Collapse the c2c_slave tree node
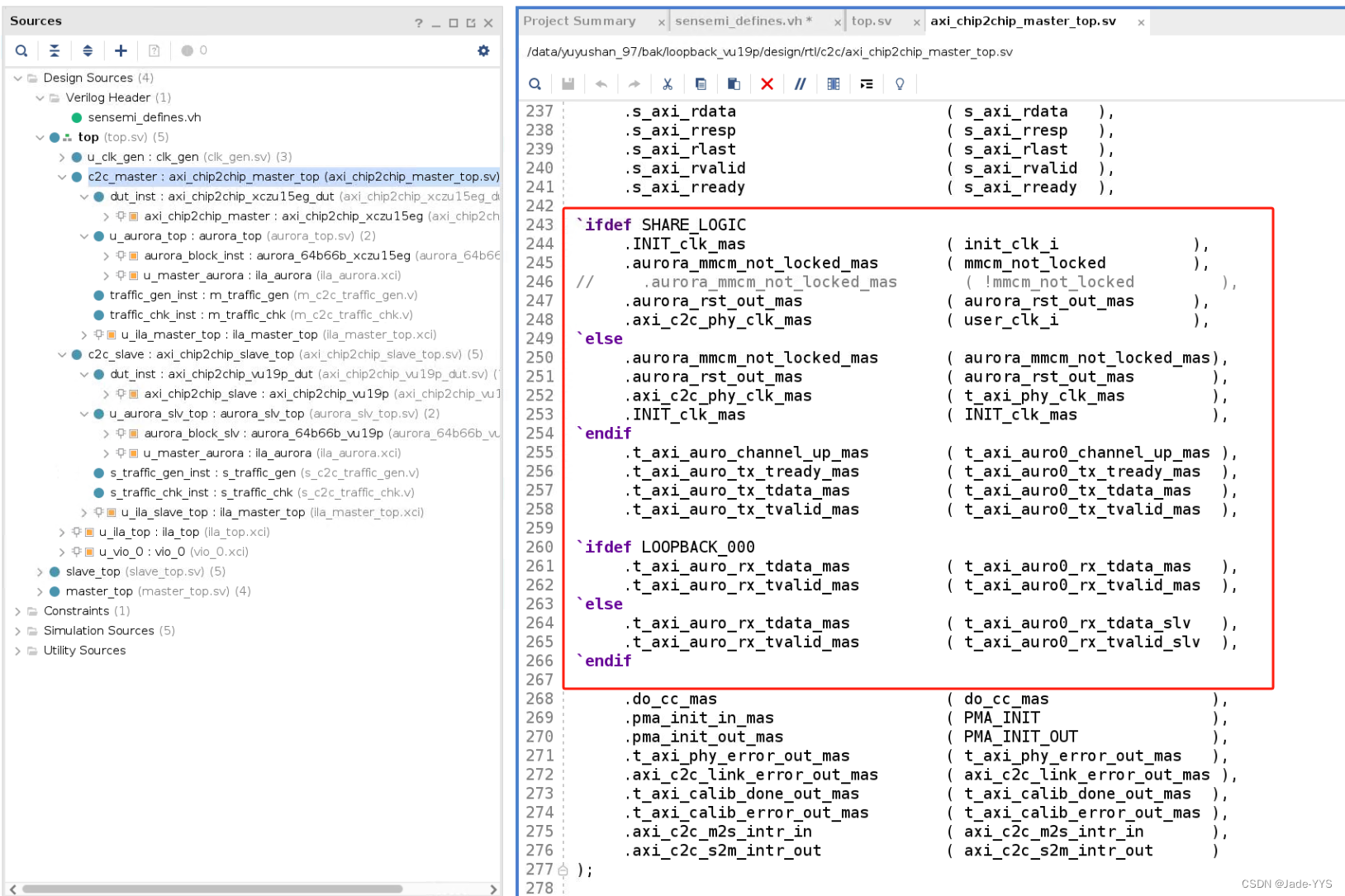 click(x=64, y=354)
